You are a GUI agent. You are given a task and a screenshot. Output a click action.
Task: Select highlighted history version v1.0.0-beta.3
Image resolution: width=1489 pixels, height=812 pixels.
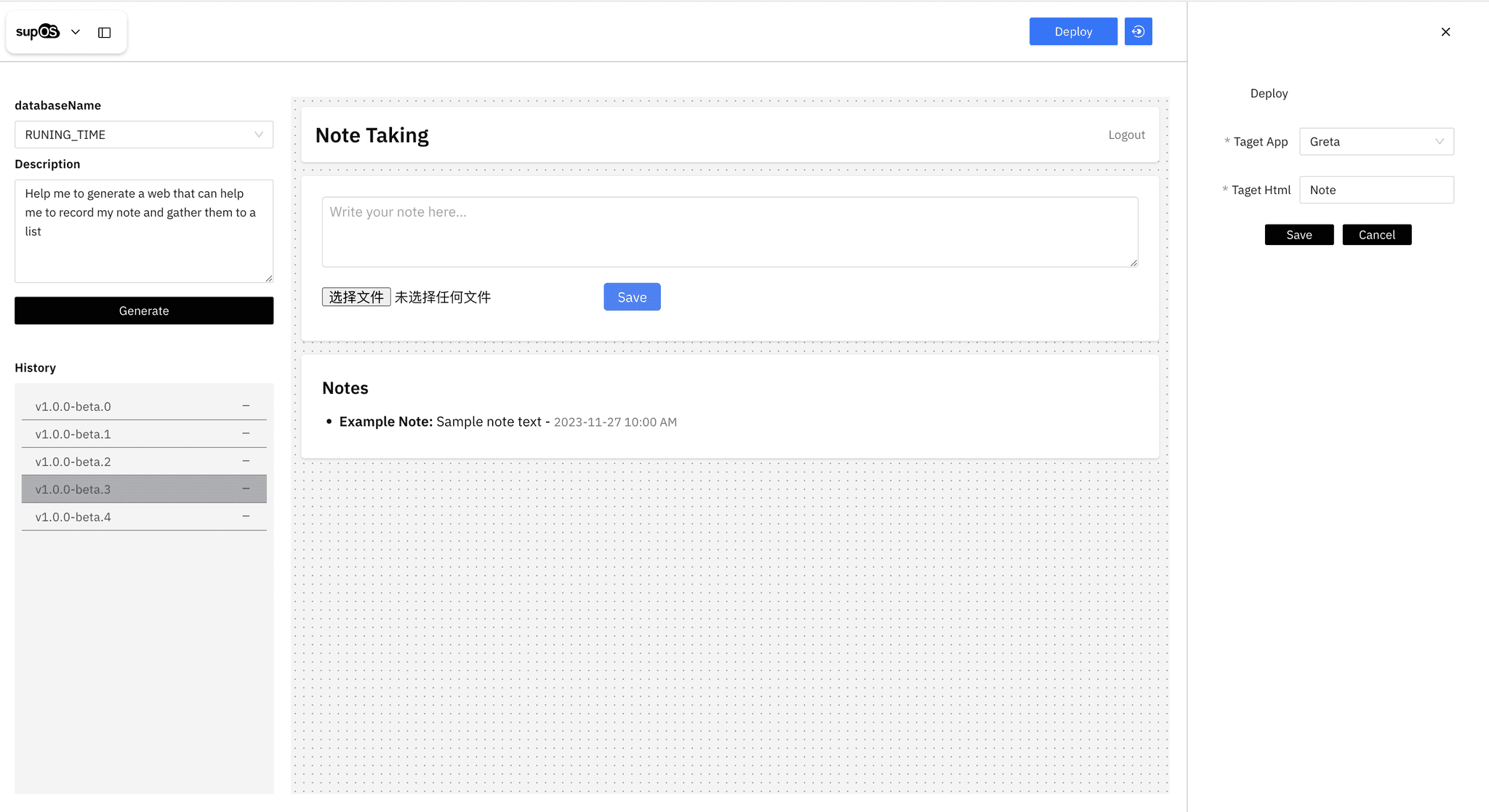click(144, 489)
